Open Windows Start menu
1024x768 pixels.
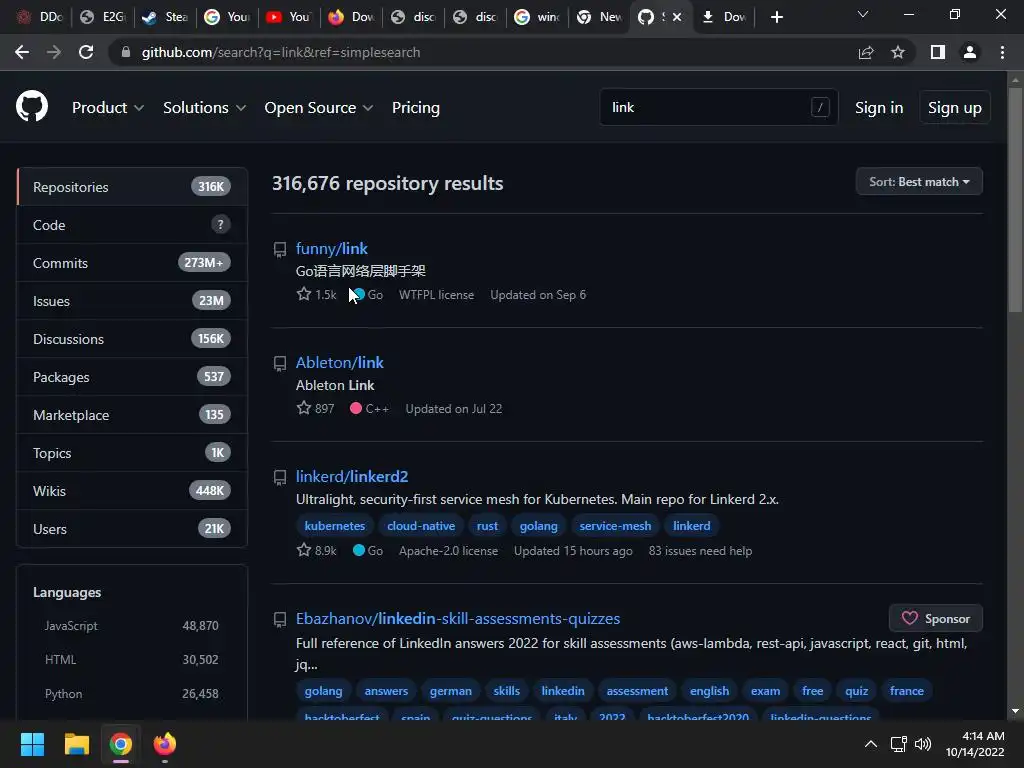32,744
